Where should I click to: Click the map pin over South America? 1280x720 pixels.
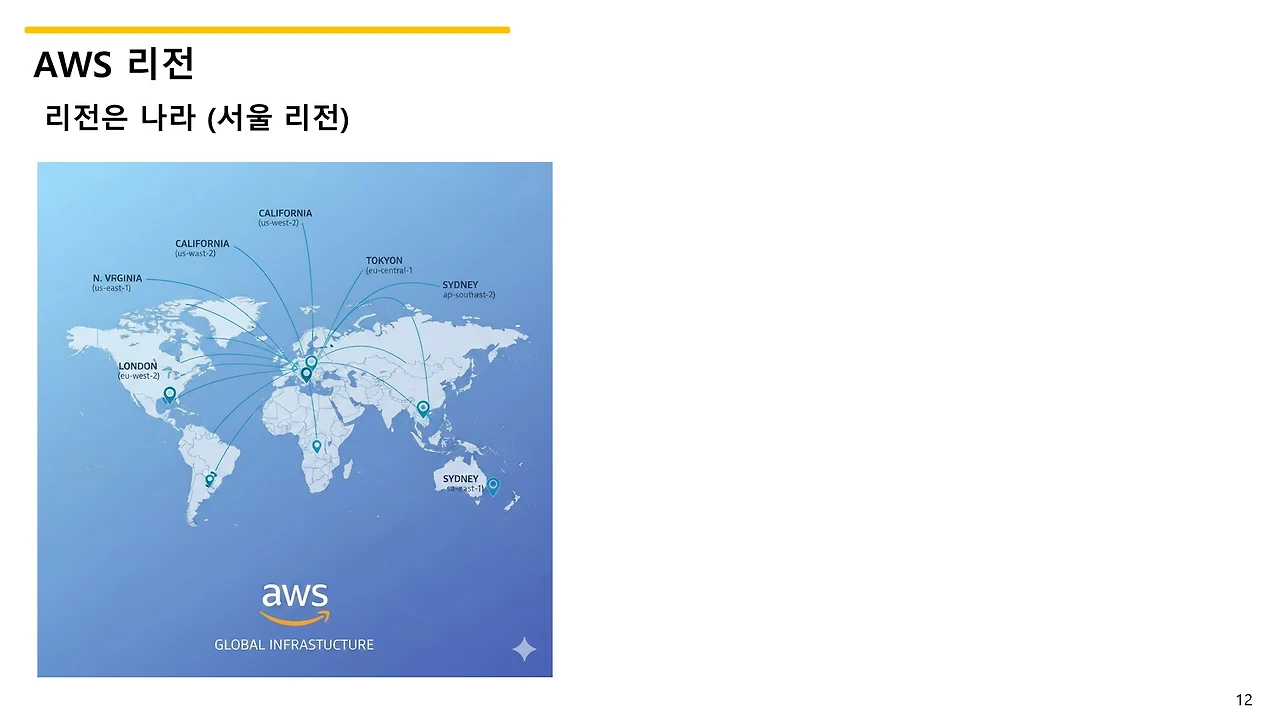point(210,480)
